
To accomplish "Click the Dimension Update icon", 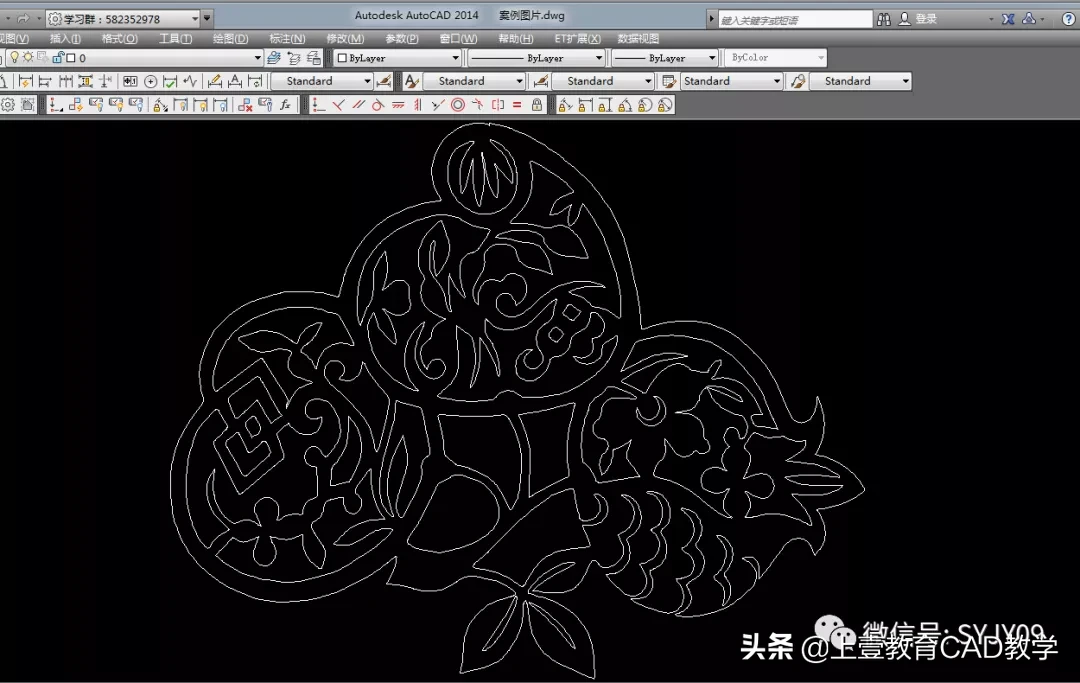I will [255, 81].
